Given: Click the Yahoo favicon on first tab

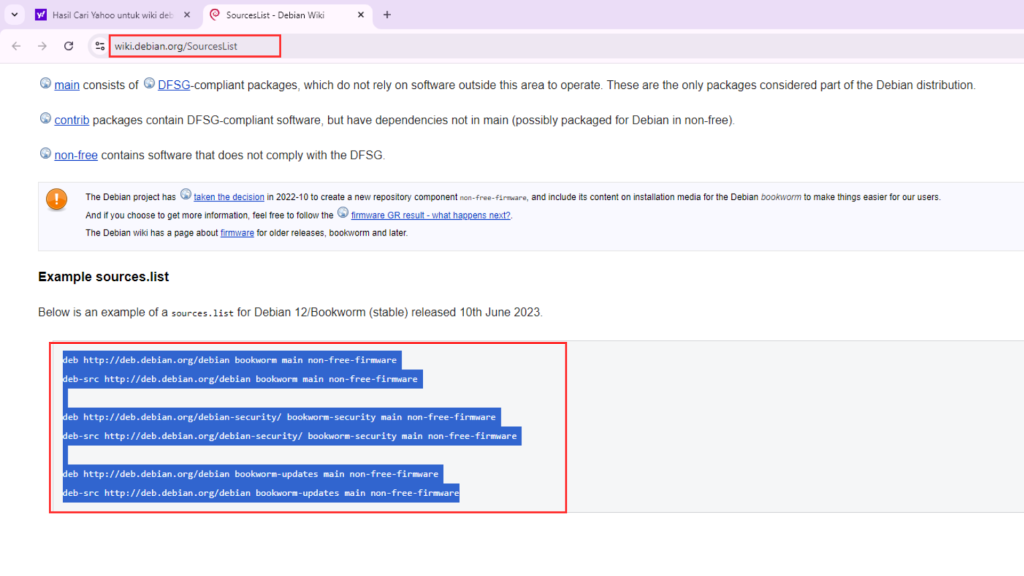Looking at the screenshot, I should (40, 15).
